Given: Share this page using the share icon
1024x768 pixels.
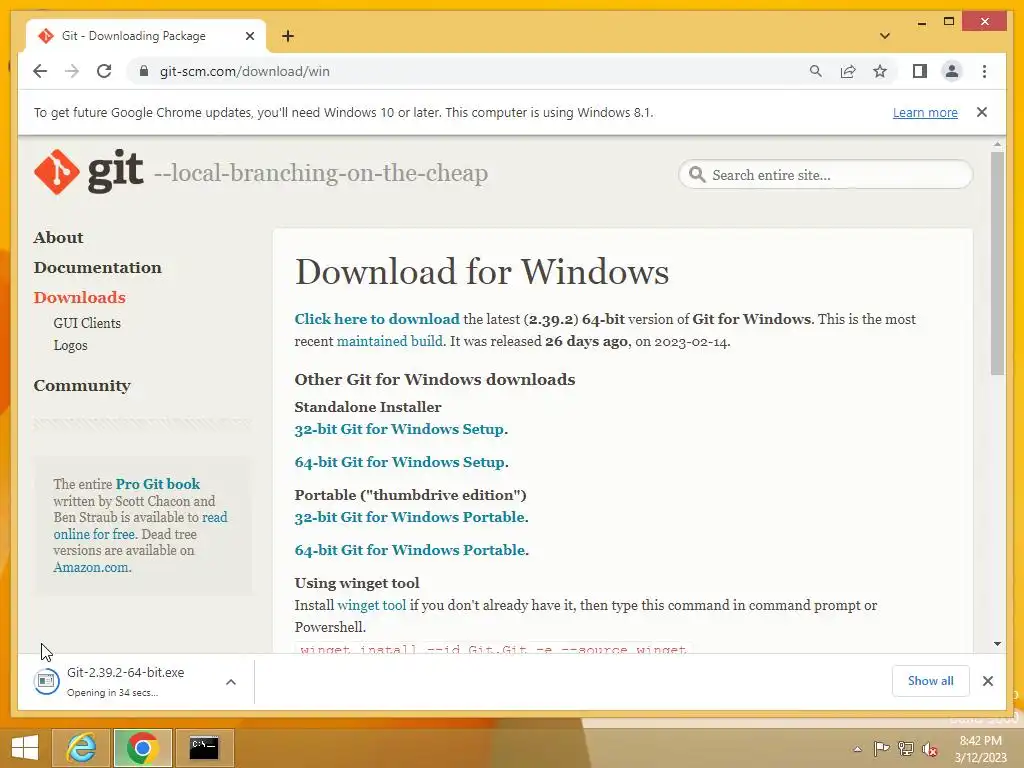Looking at the screenshot, I should (848, 71).
